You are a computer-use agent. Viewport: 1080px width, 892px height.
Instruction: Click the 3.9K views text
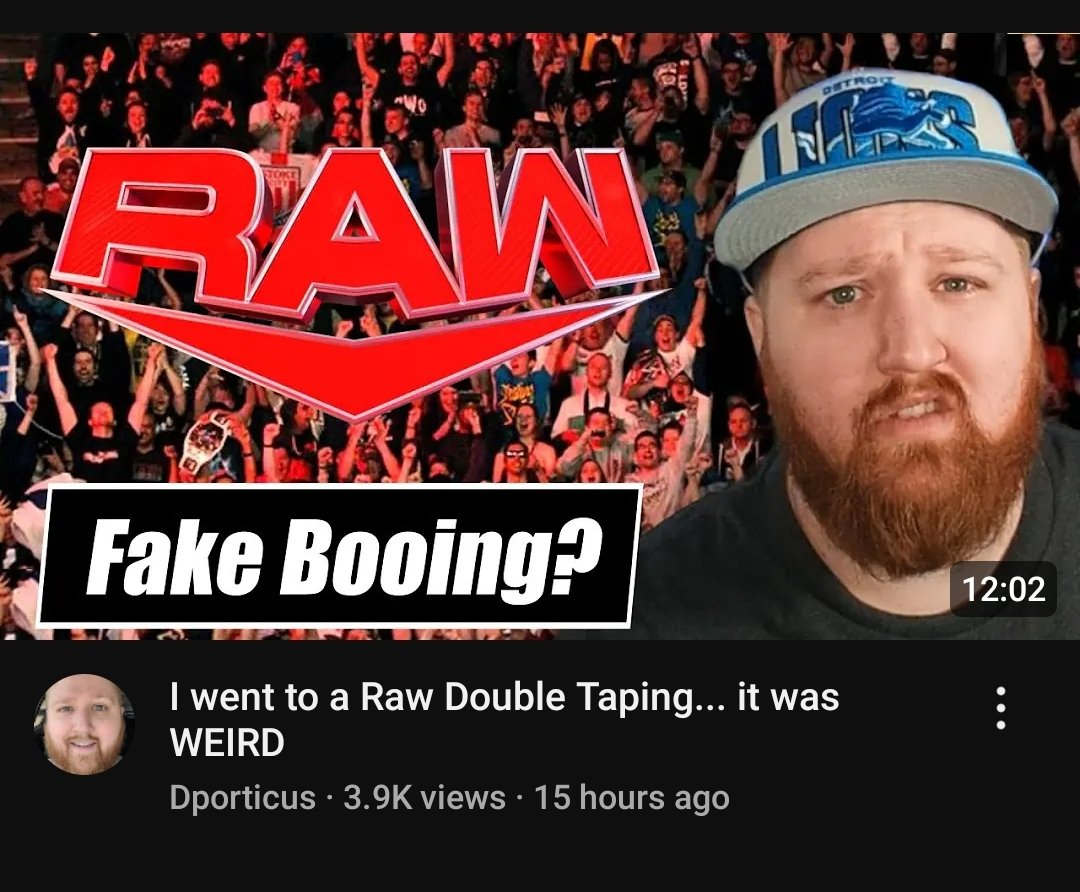click(x=424, y=798)
